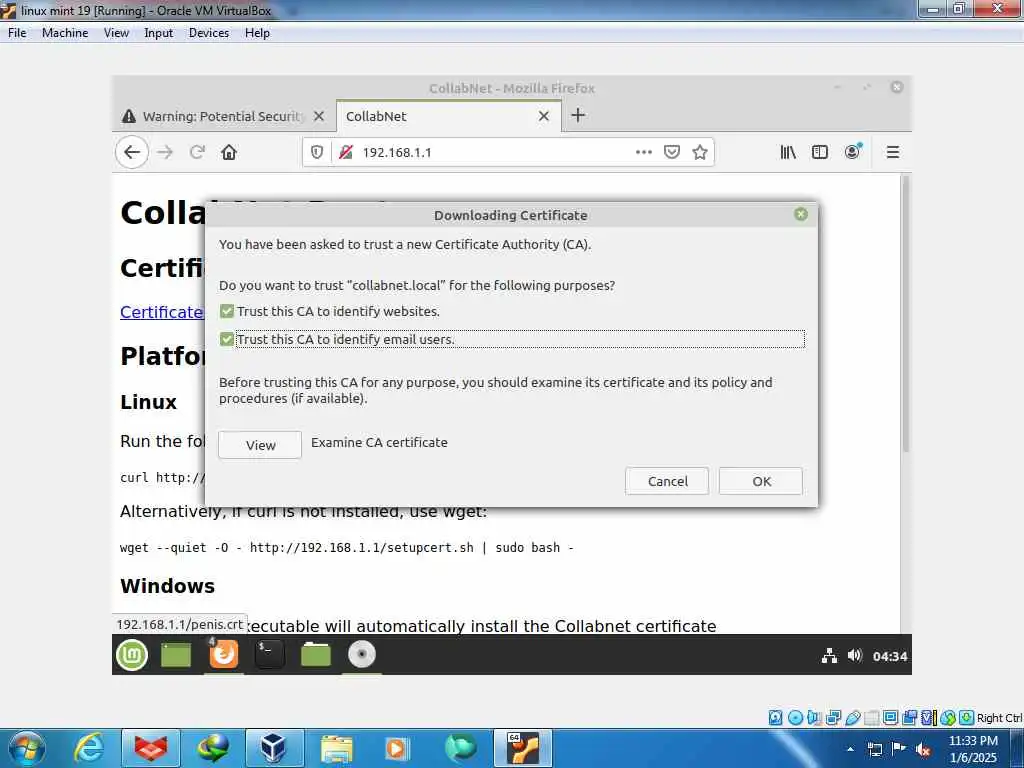Click the Firefox forward arrow

click(x=165, y=152)
